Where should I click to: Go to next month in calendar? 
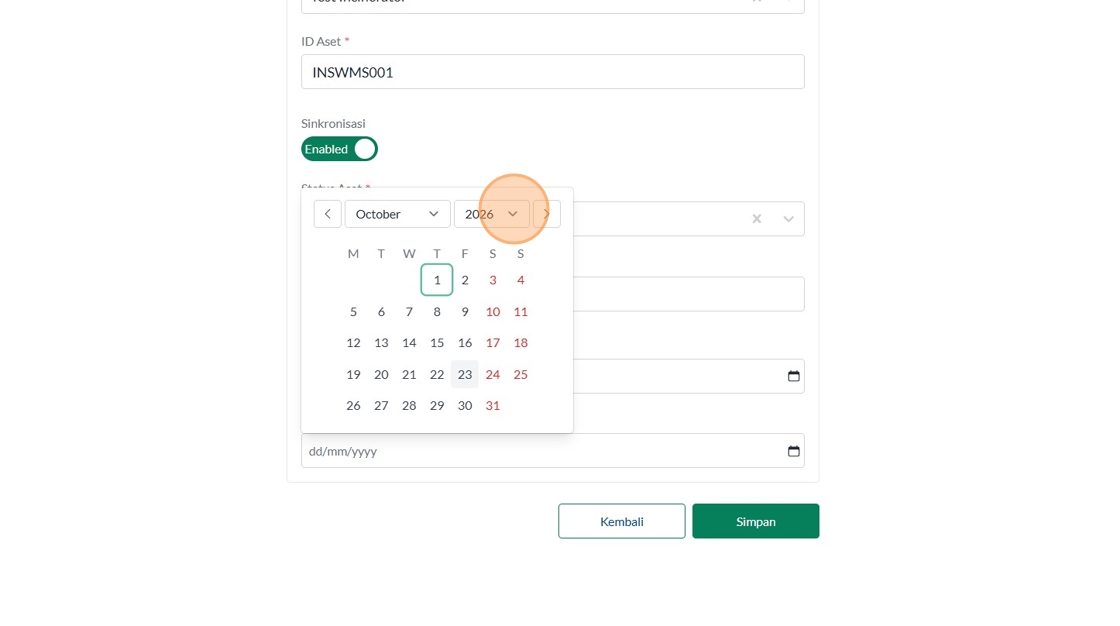click(x=547, y=214)
